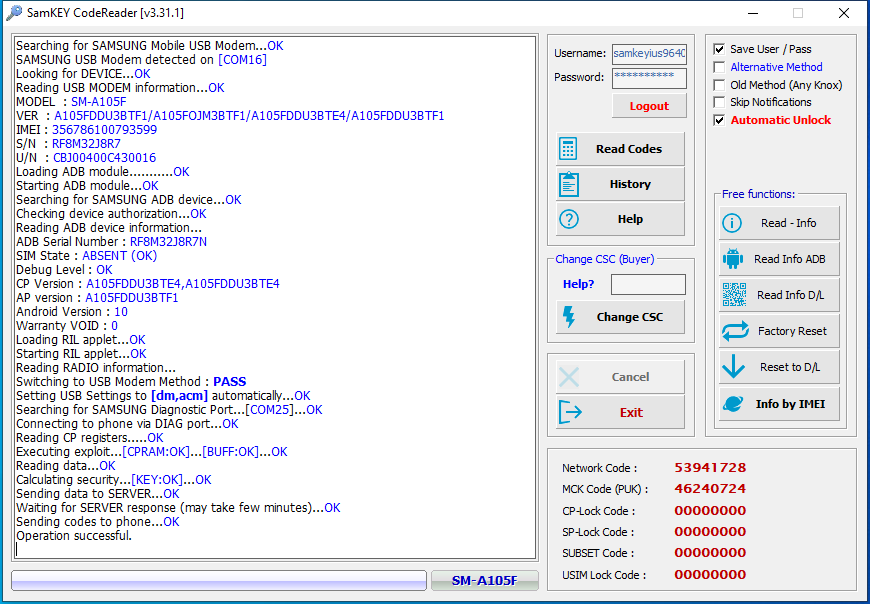The image size is (870, 604).
Task: Click IMEI number 356786100793599 in log
Action: click(x=104, y=130)
